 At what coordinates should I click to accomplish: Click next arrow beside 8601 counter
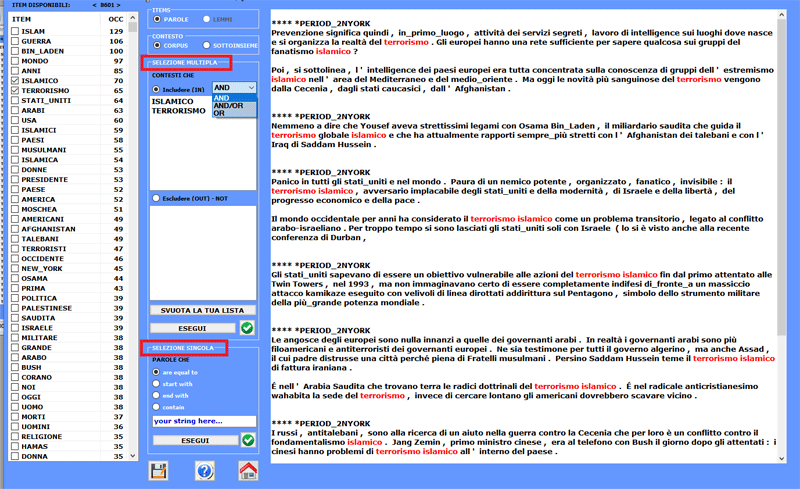(x=118, y=5)
